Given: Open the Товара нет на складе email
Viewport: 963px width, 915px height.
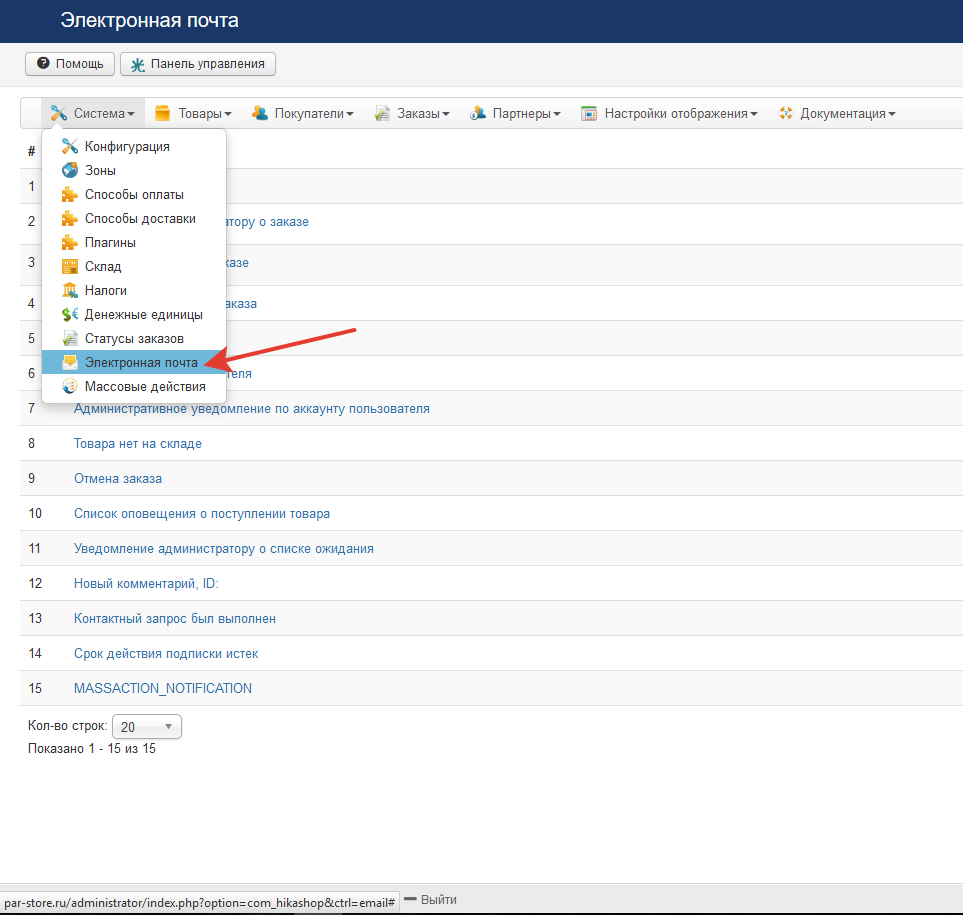Looking at the screenshot, I should coord(137,443).
